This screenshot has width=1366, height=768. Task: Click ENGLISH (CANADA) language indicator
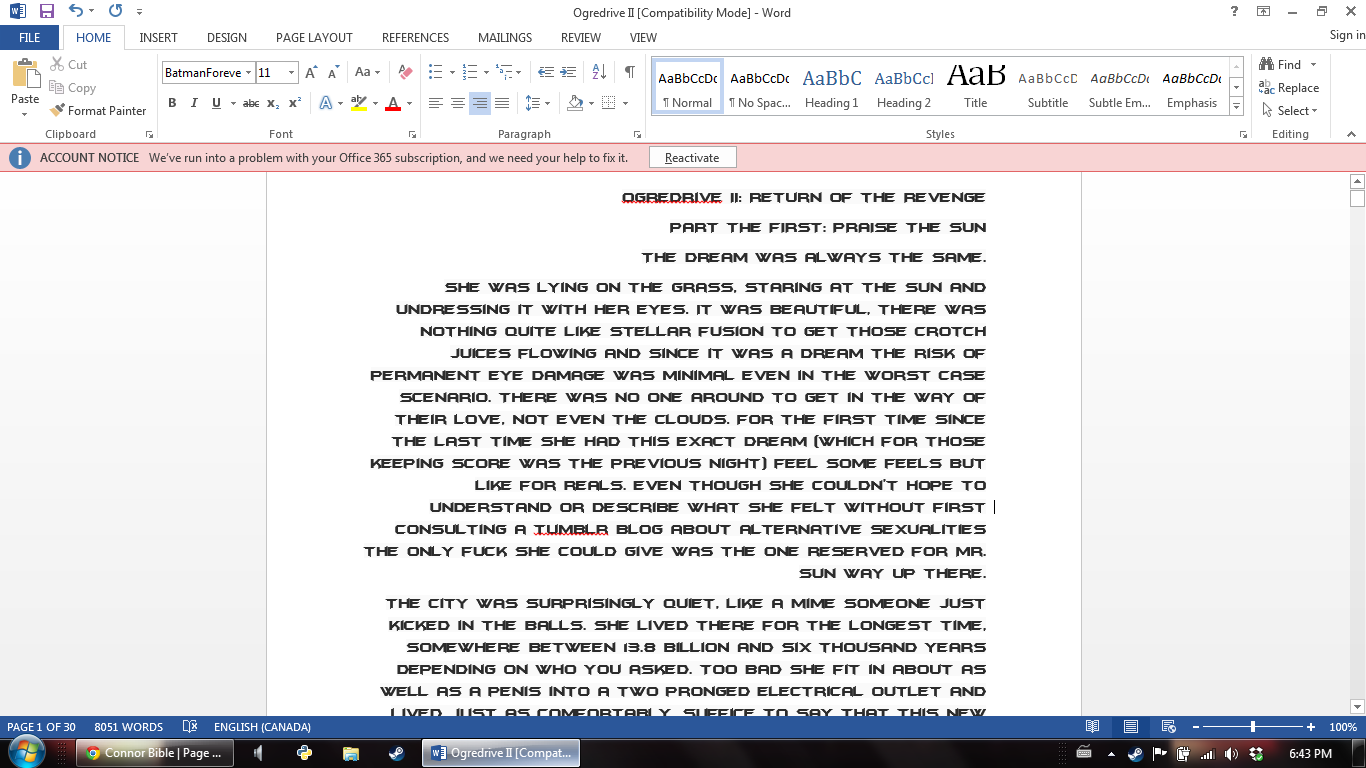[262, 727]
